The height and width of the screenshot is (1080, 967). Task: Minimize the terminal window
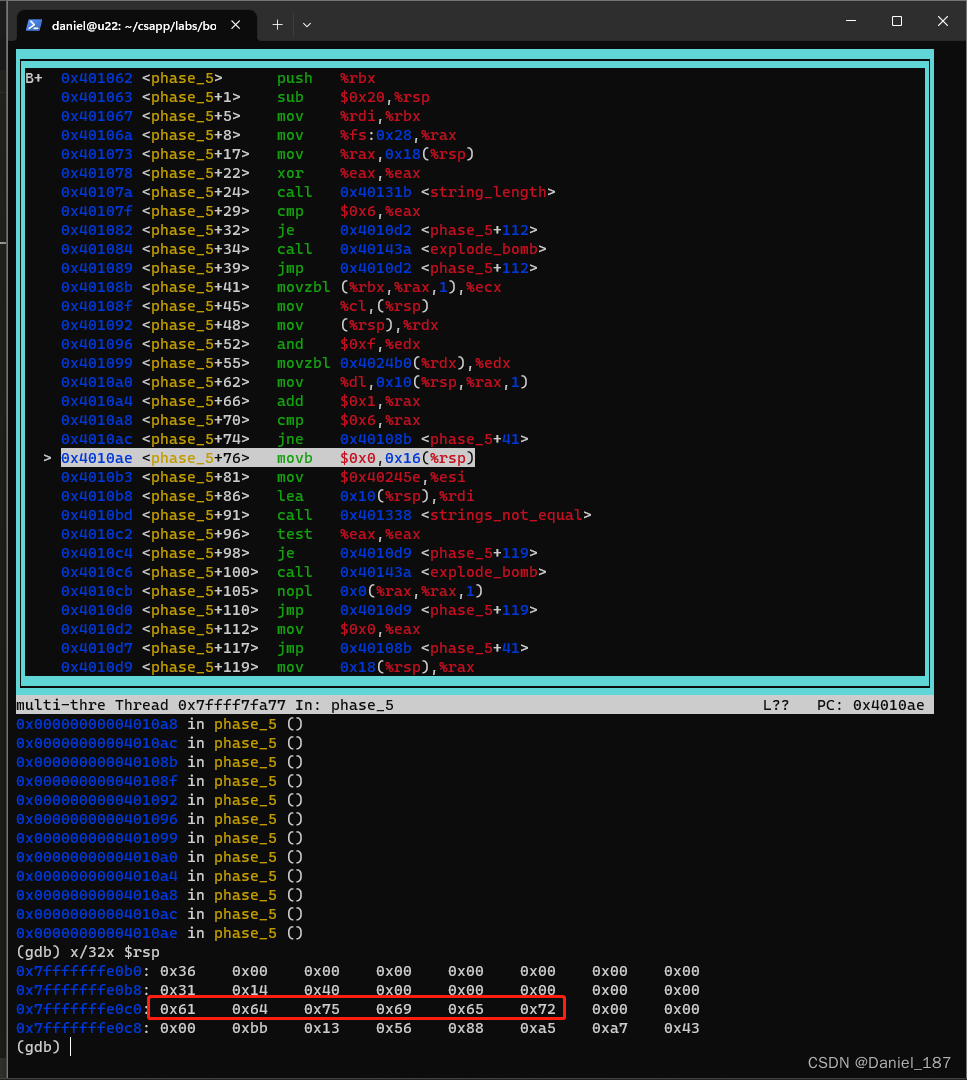[x=851, y=21]
